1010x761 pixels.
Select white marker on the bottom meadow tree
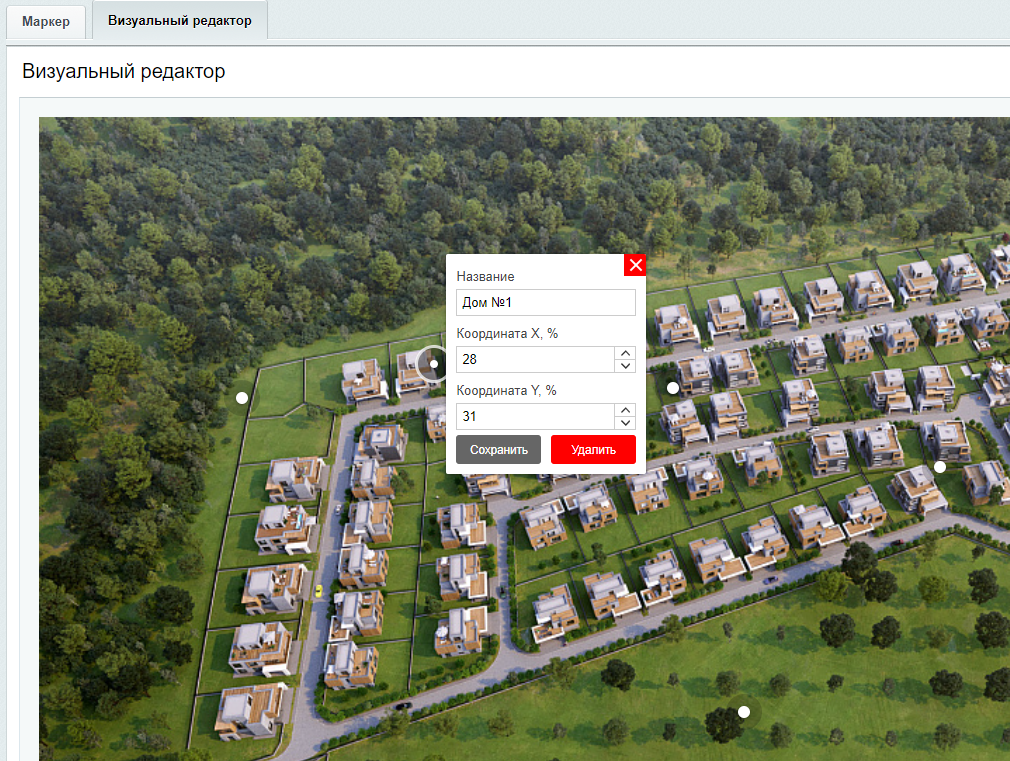tap(744, 712)
